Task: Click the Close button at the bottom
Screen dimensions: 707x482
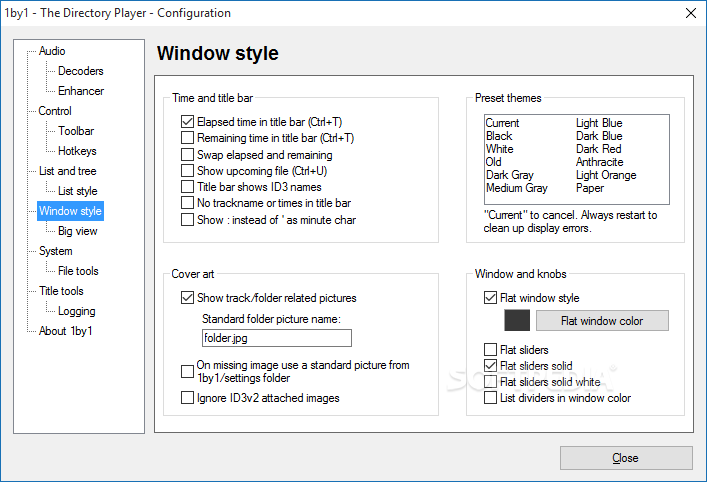Action: click(626, 458)
